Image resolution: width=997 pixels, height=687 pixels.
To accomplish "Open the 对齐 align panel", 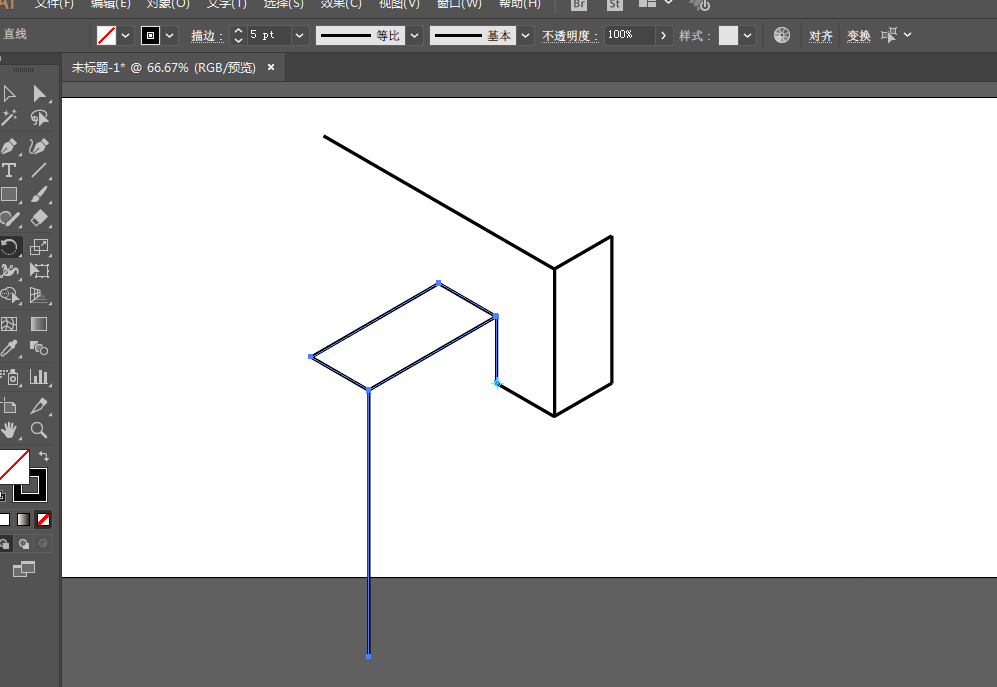I will click(x=820, y=36).
